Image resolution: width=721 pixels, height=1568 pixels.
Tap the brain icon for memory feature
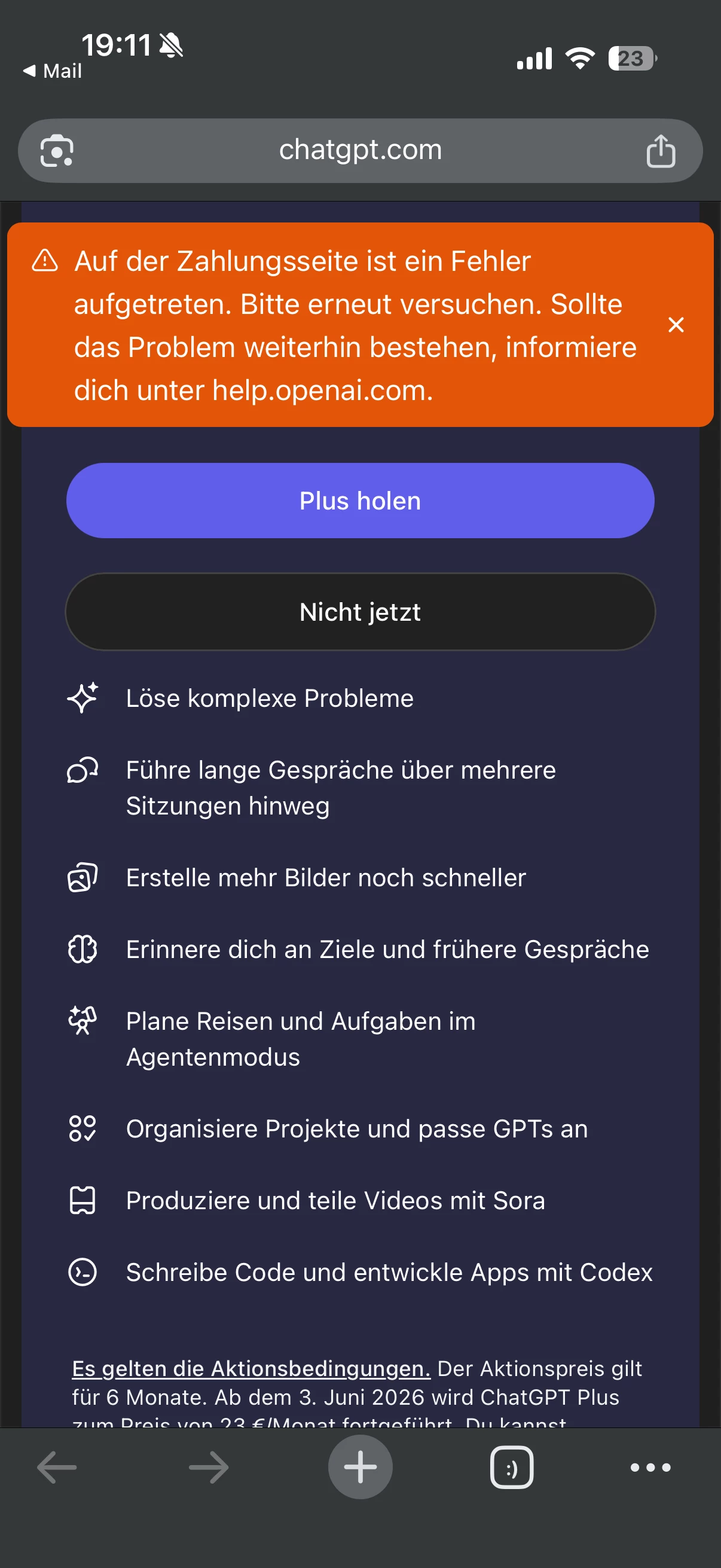click(x=83, y=948)
